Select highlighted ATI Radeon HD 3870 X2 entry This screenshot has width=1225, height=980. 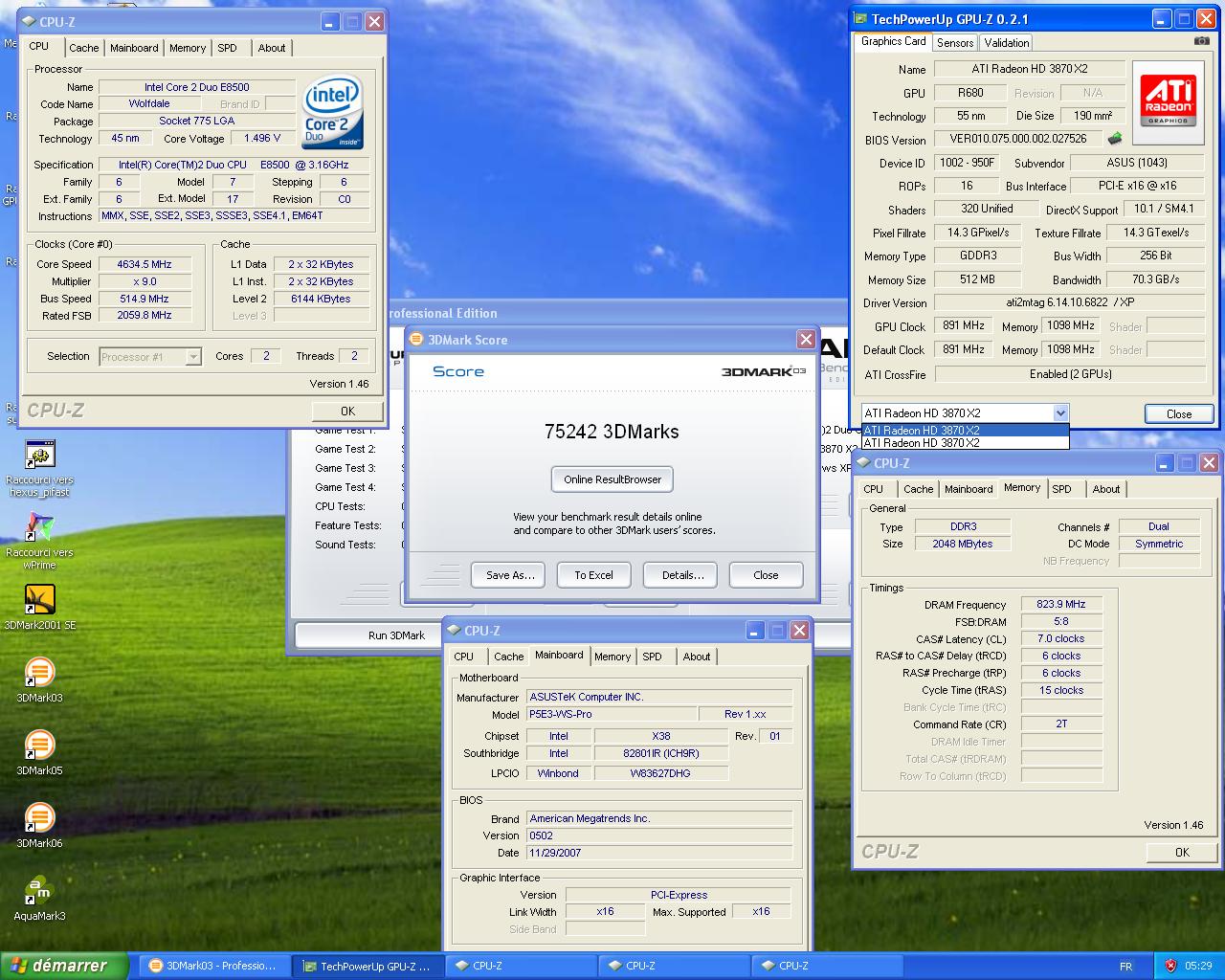(965, 431)
